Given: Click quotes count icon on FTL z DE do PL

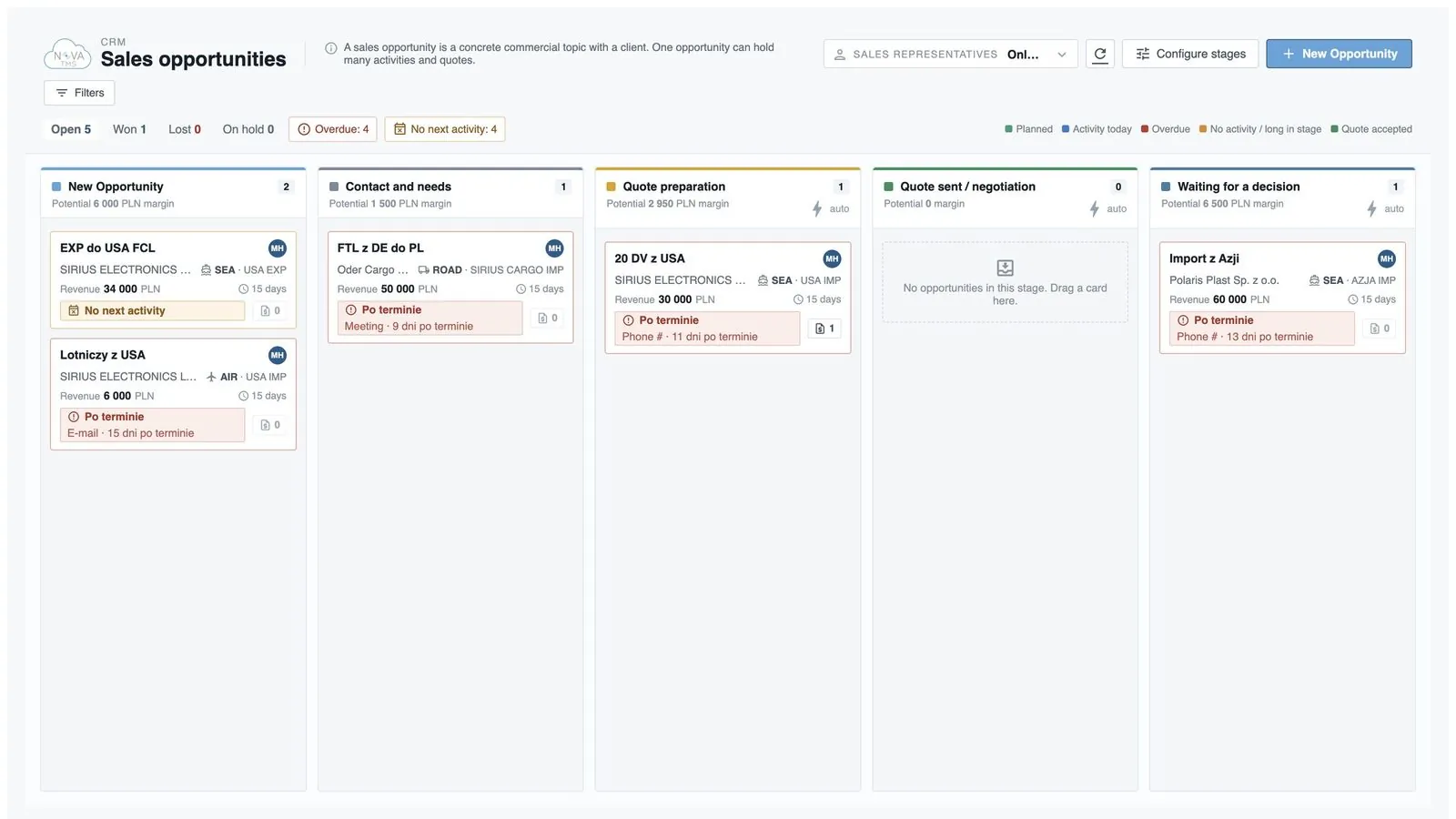Looking at the screenshot, I should (548, 318).
